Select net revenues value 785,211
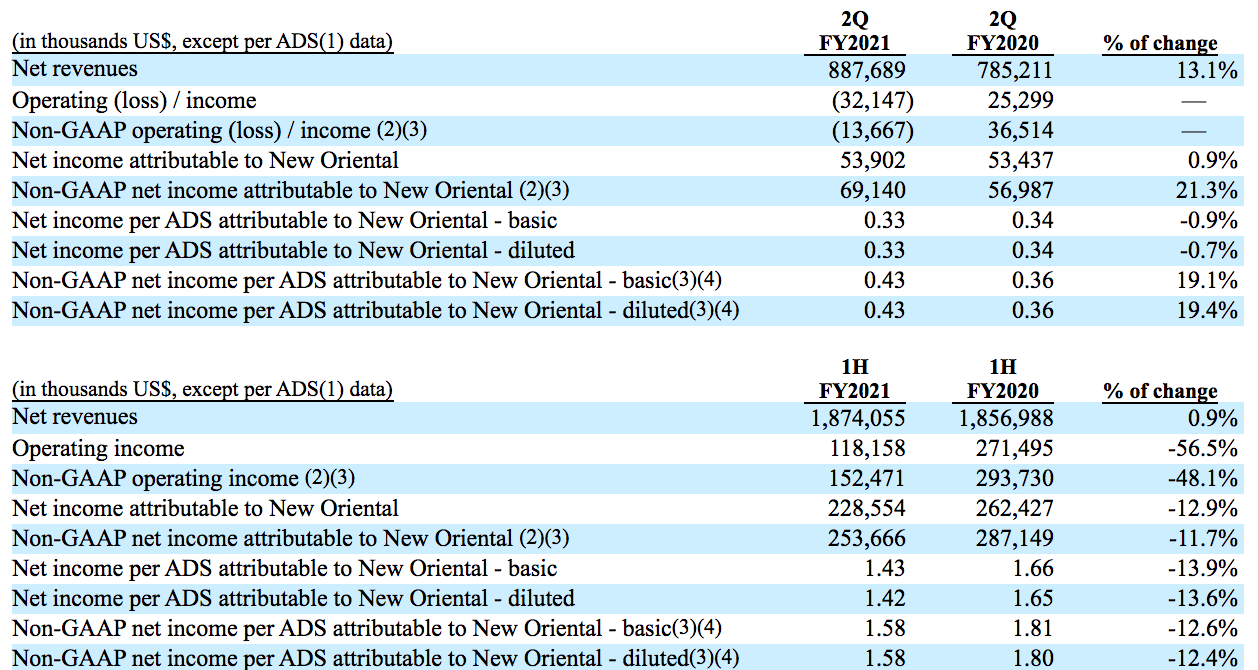This screenshot has height=670, width=1258. click(1017, 70)
